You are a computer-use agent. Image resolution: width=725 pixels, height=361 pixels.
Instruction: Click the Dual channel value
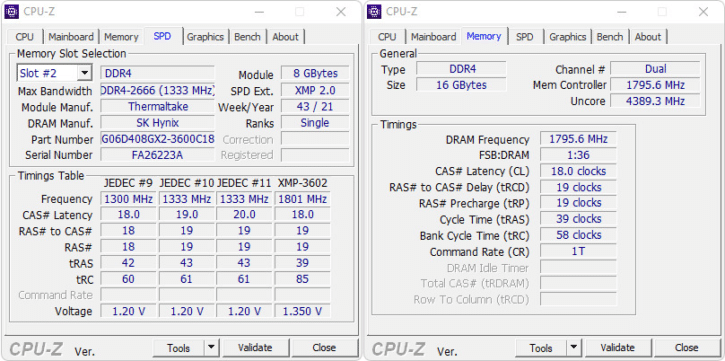pyautogui.click(x=655, y=69)
